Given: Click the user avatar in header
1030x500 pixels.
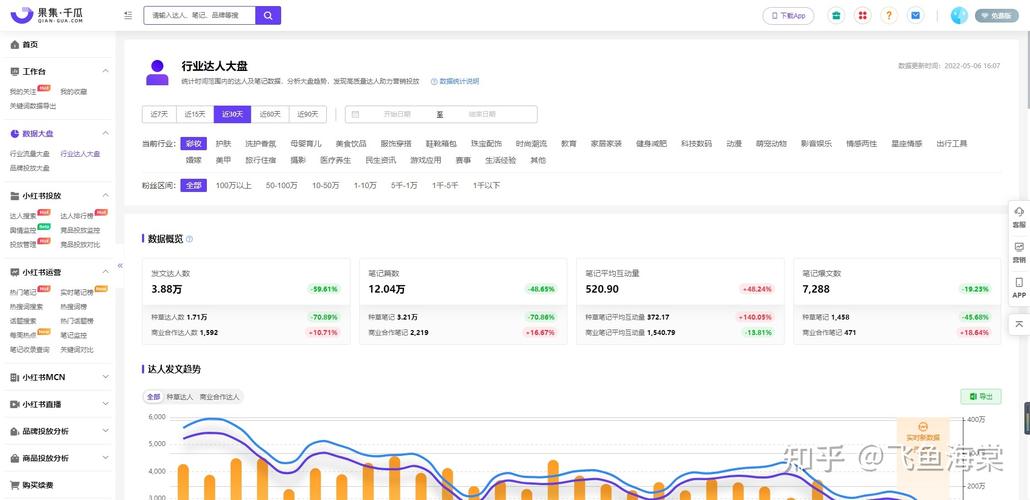Looking at the screenshot, I should coord(959,16).
